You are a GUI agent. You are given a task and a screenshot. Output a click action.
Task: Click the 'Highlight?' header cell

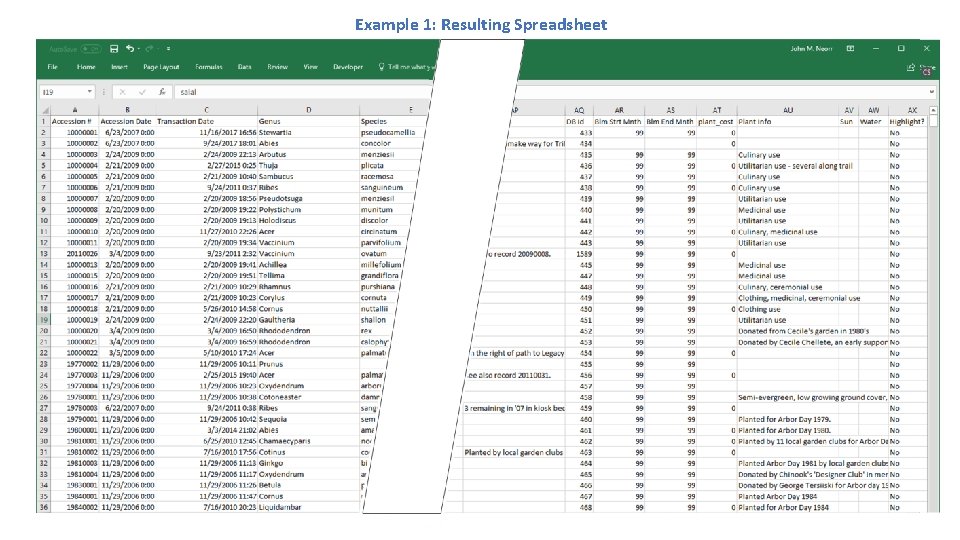pyautogui.click(x=908, y=121)
